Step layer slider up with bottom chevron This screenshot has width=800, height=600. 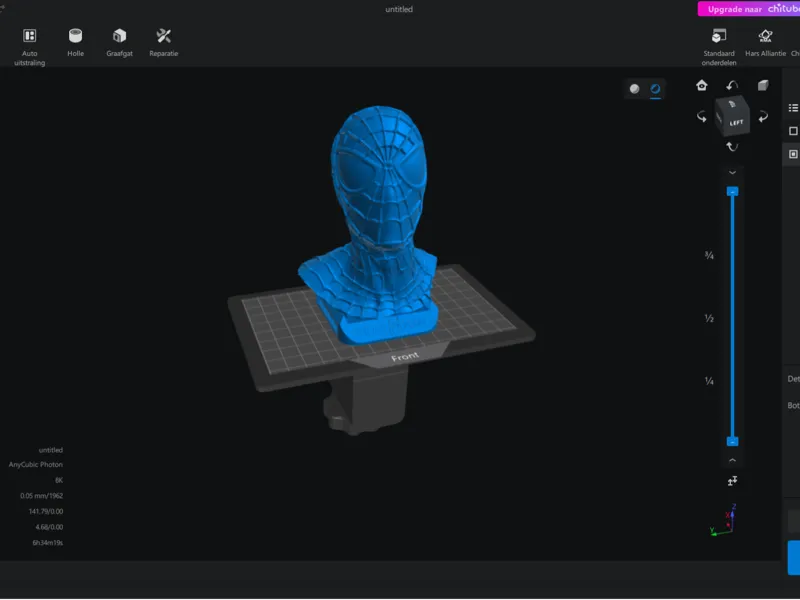click(x=732, y=460)
